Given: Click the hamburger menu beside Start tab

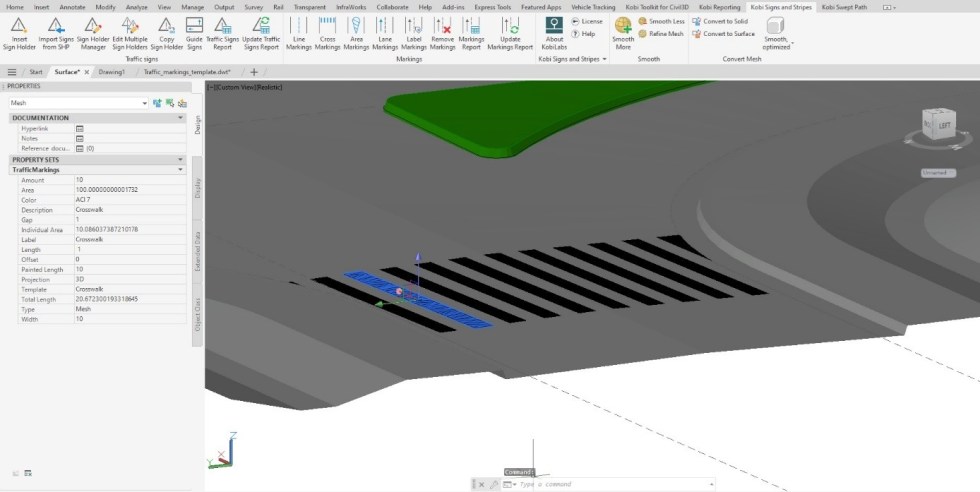Looking at the screenshot, I should 11,72.
